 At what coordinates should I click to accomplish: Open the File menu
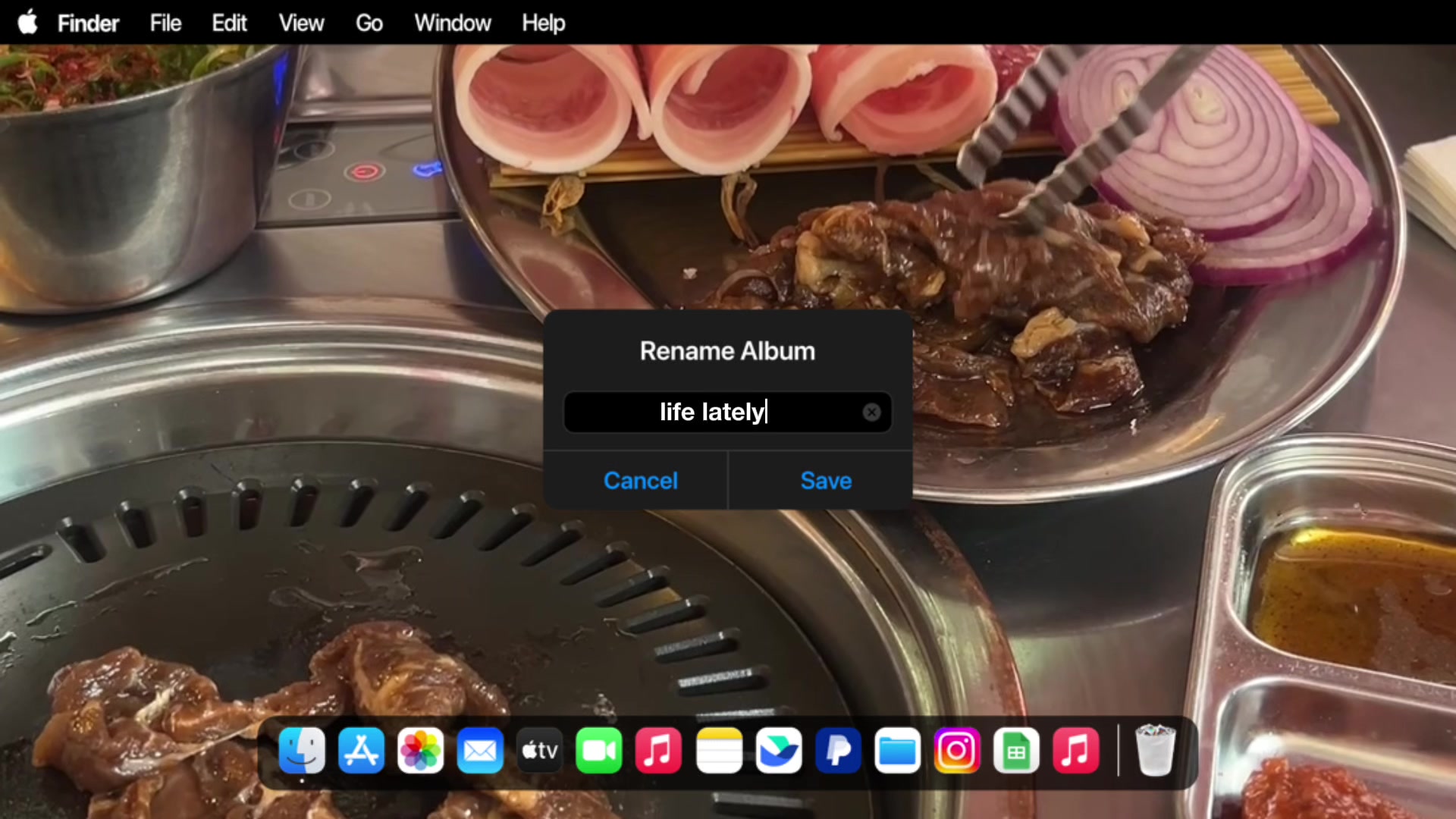[165, 23]
